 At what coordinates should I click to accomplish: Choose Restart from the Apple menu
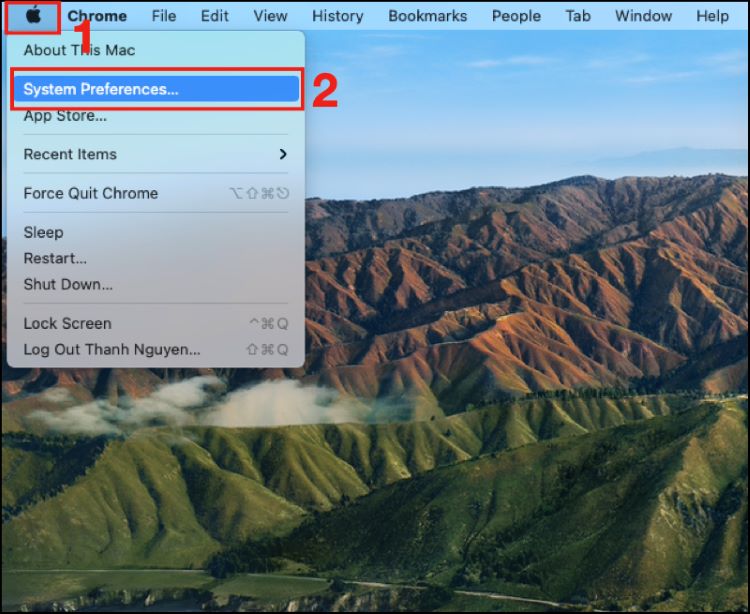[55, 258]
